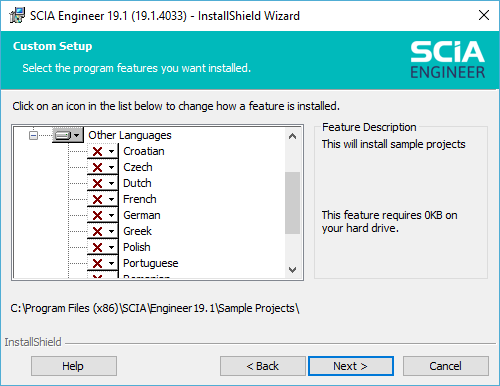This screenshot has width=500, height=386.
Task: Go back with the Back button
Action: coord(263,366)
